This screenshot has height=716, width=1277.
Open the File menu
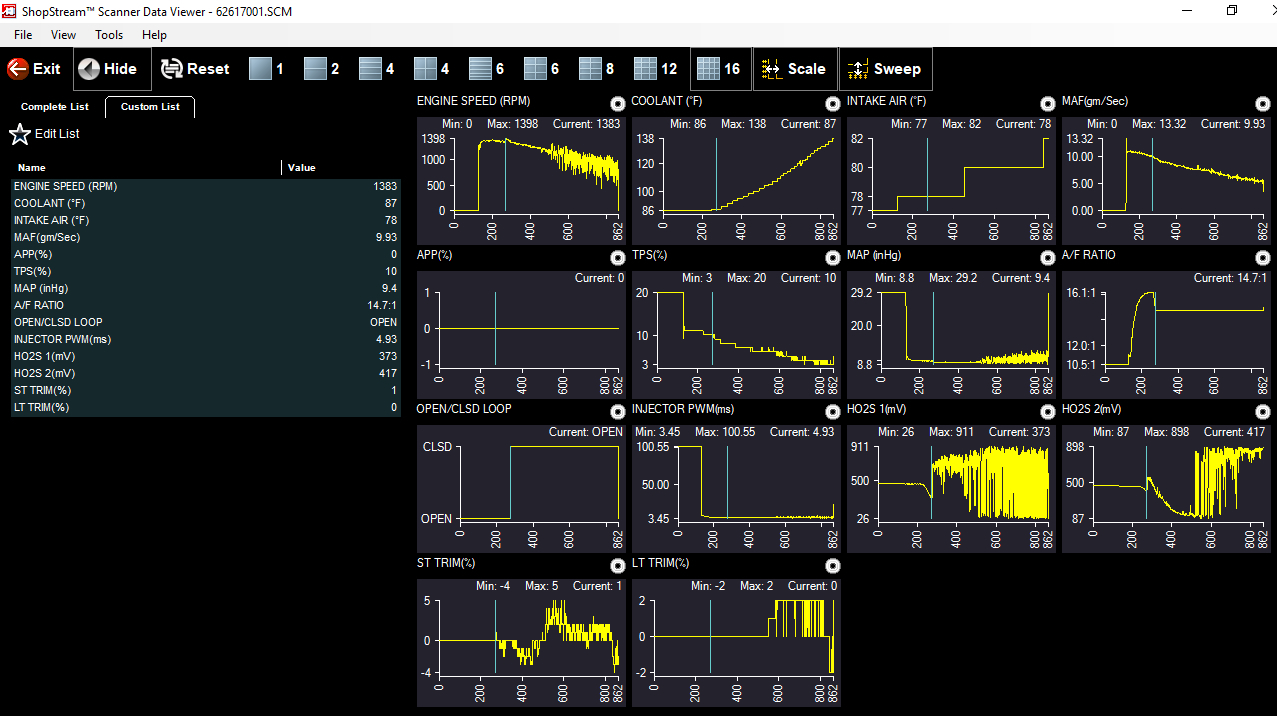coord(23,35)
